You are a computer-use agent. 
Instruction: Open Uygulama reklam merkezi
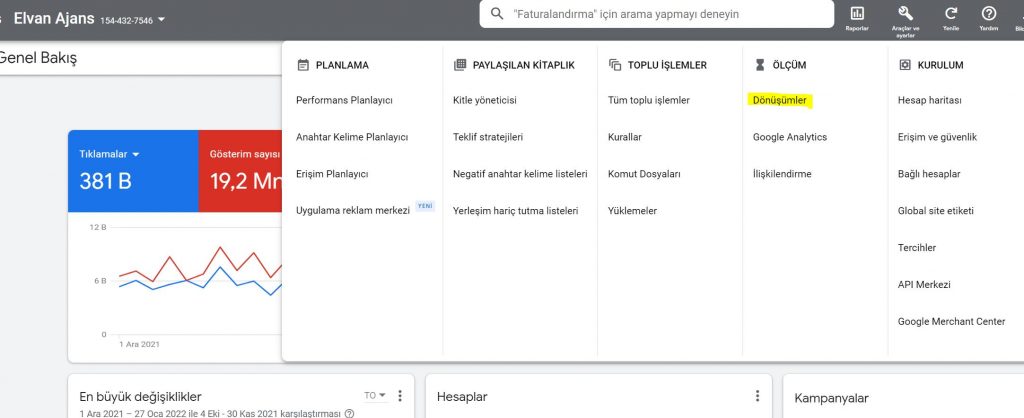353,211
